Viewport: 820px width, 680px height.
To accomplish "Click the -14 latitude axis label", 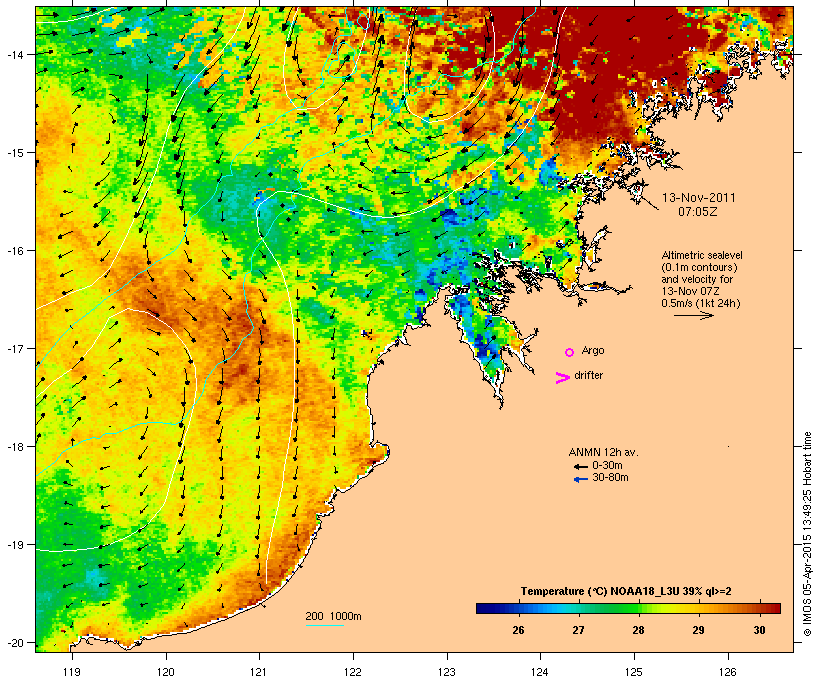I will click(14, 54).
